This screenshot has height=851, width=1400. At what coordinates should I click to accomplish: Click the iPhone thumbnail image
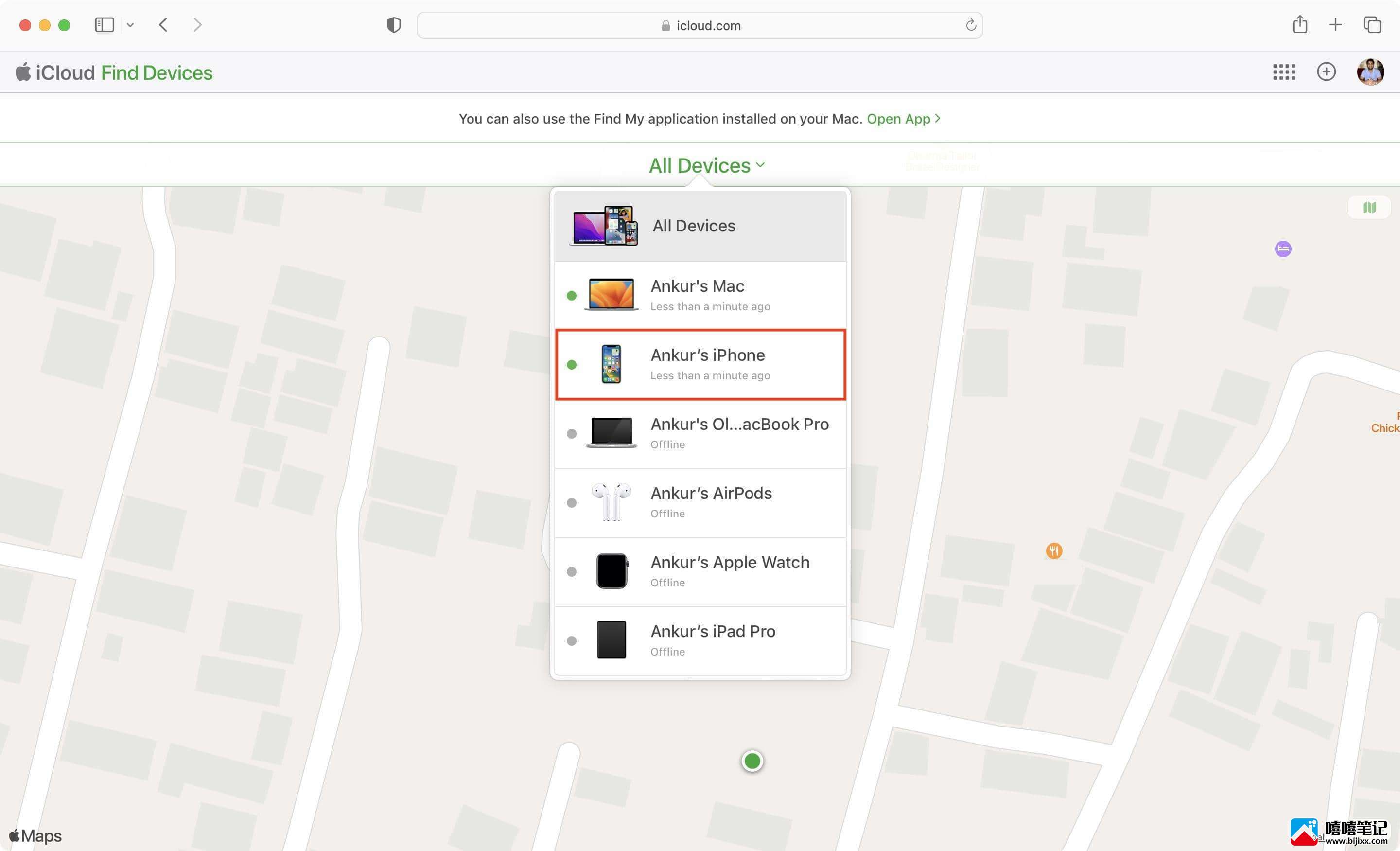click(611, 364)
